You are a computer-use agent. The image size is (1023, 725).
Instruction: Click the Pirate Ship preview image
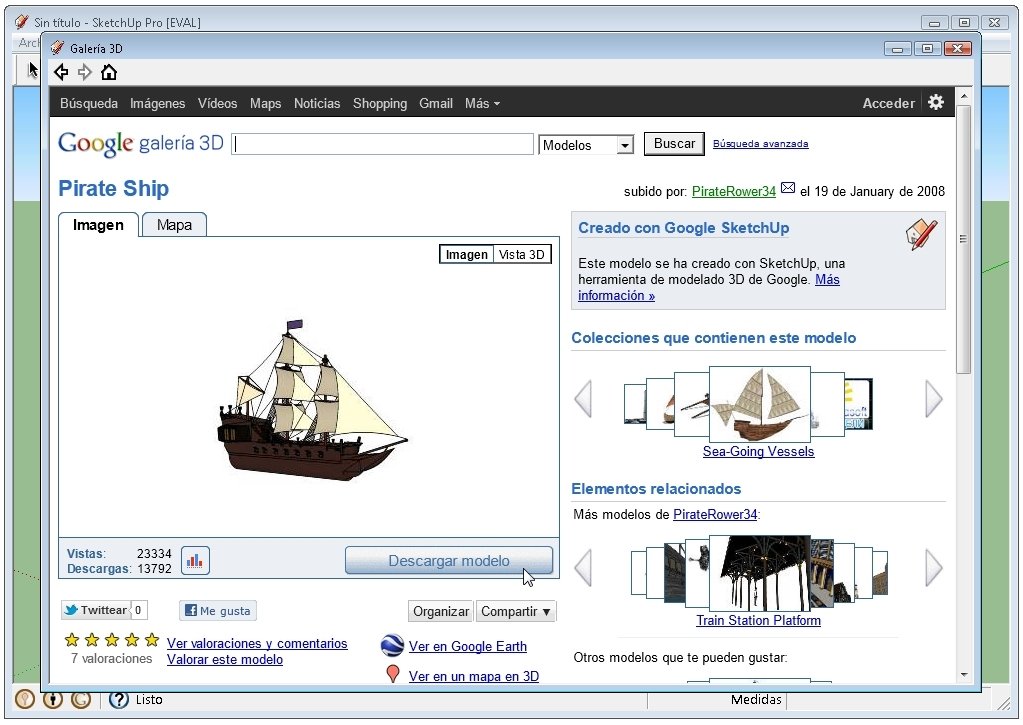pos(311,399)
